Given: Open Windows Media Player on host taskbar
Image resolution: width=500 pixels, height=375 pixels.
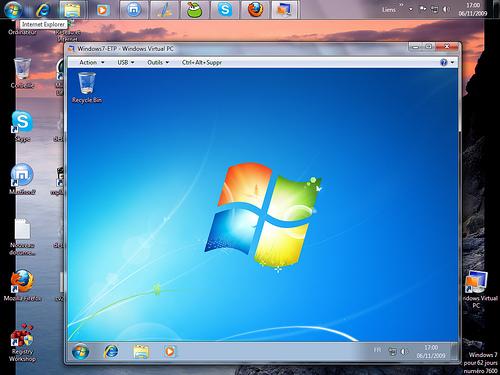Looking at the screenshot, I should pos(102,10).
